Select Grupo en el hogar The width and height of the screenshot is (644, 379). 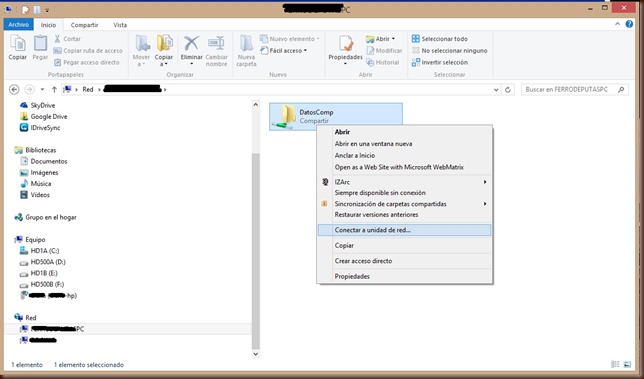46,217
